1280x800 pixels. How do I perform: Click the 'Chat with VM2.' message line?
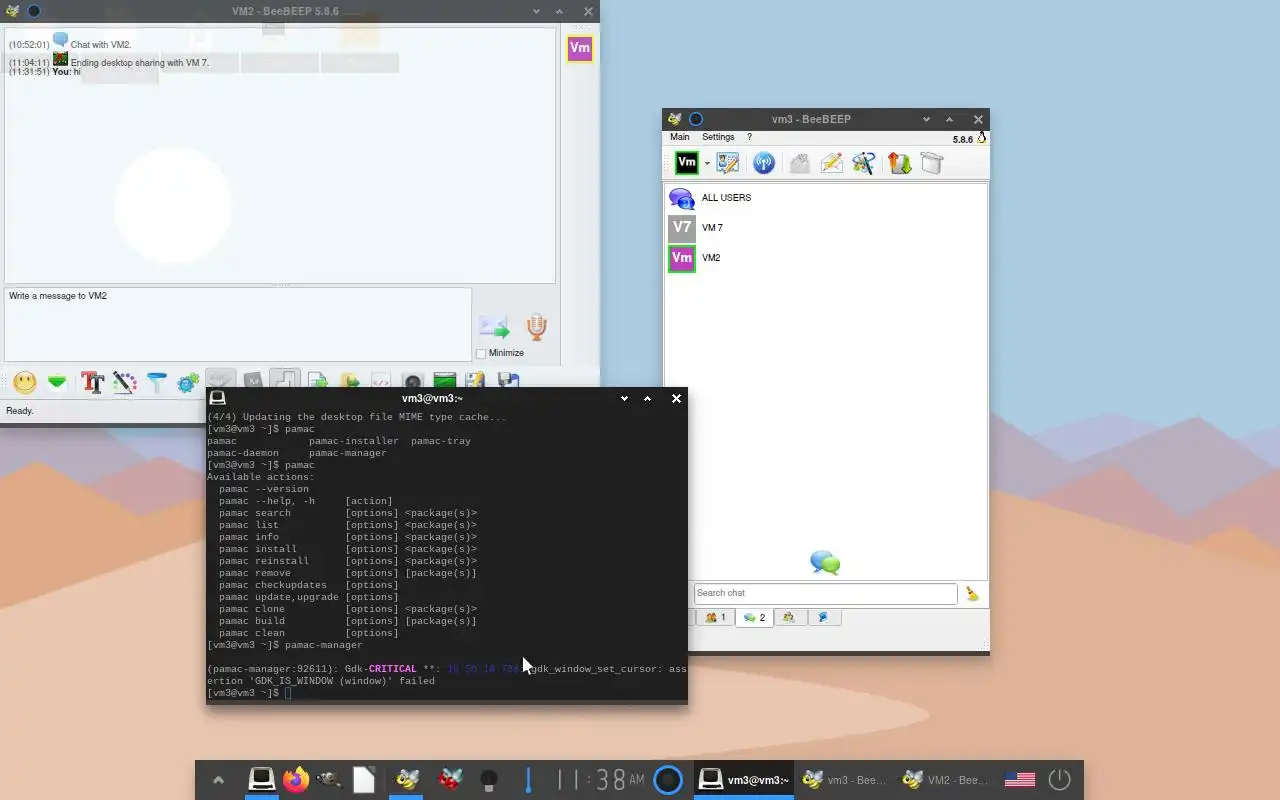coord(101,45)
